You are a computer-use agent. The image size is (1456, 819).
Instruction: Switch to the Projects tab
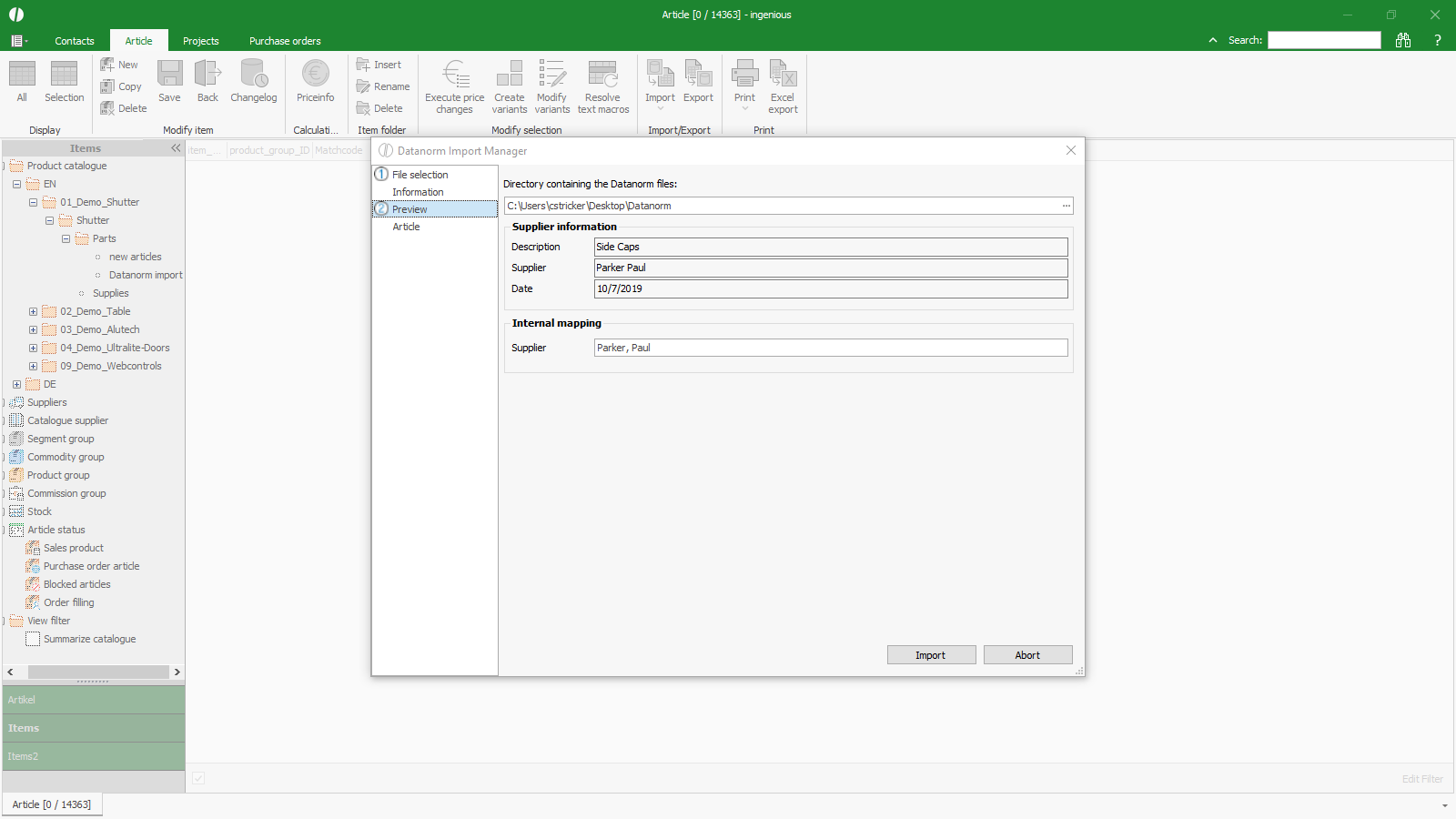[200, 41]
